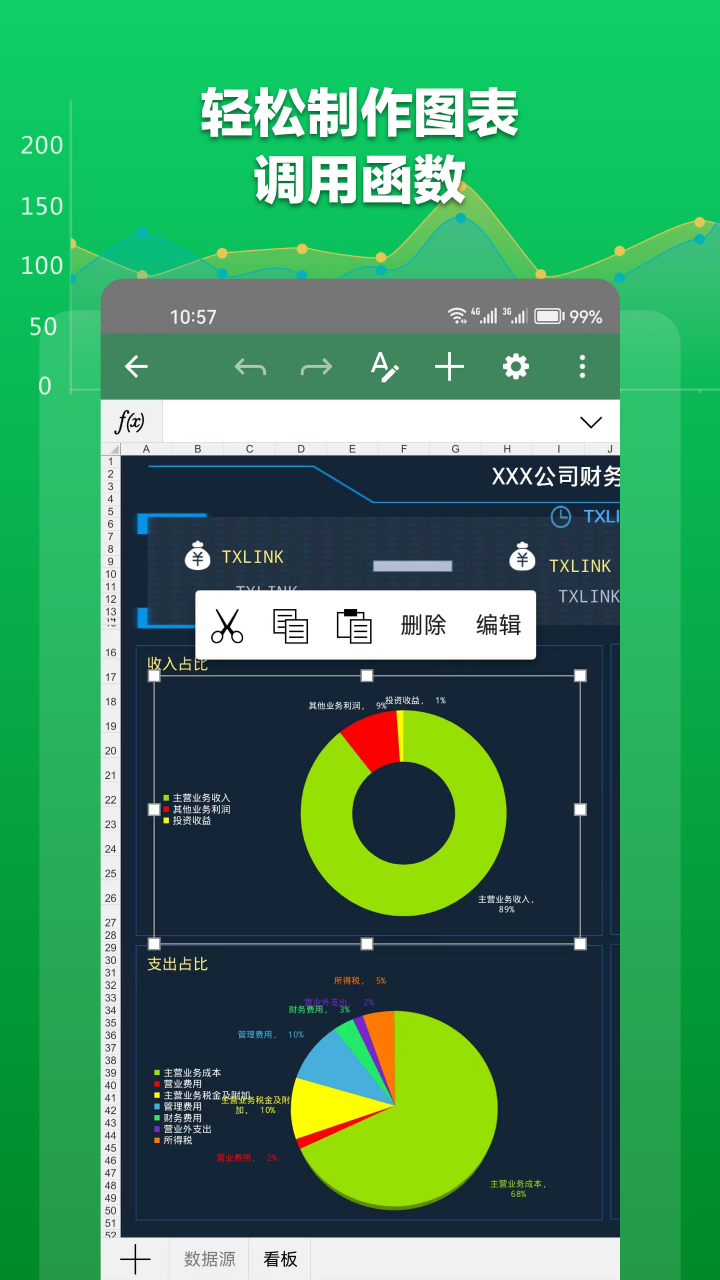Tap the plus insert icon in toolbar
Screen dimensions: 720x1280
449,367
